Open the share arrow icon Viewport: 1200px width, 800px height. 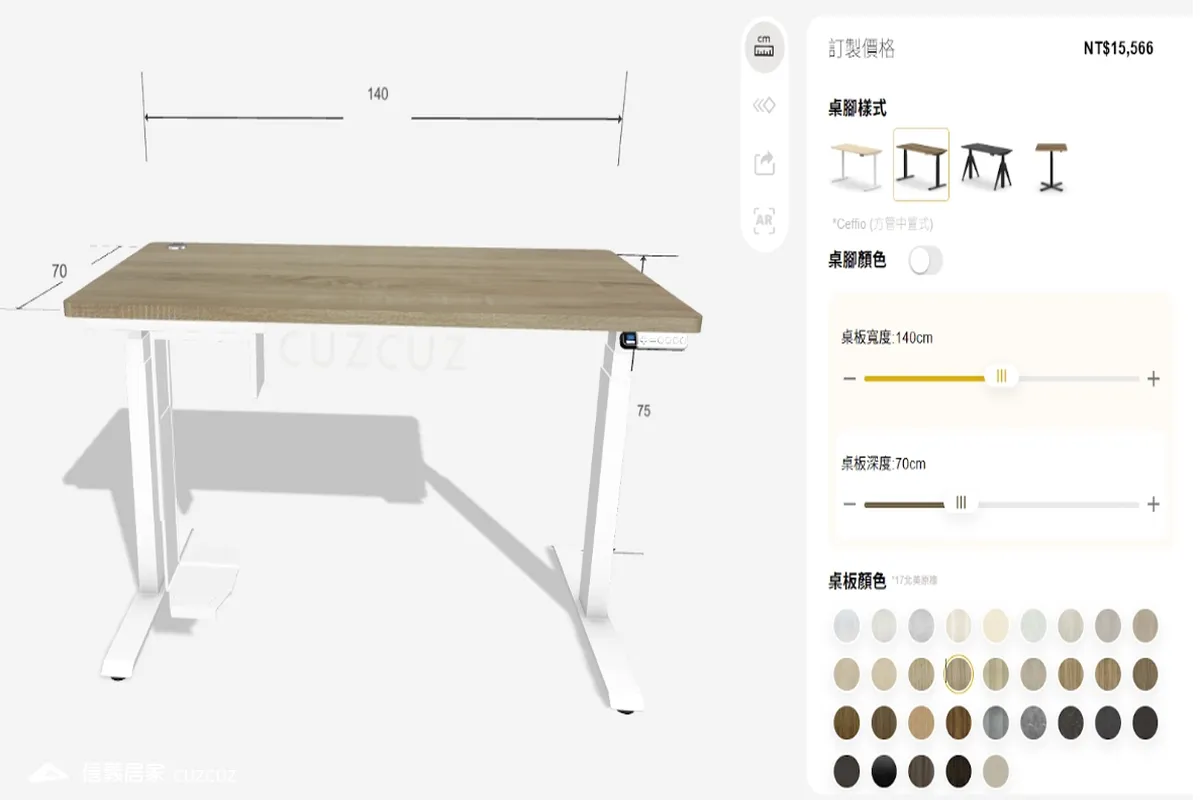pos(765,163)
